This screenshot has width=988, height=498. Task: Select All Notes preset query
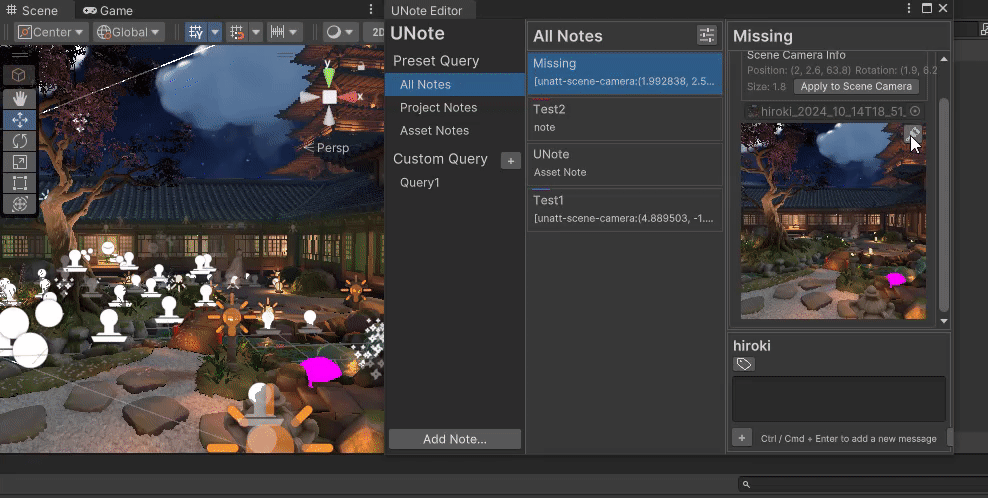[x=455, y=84]
